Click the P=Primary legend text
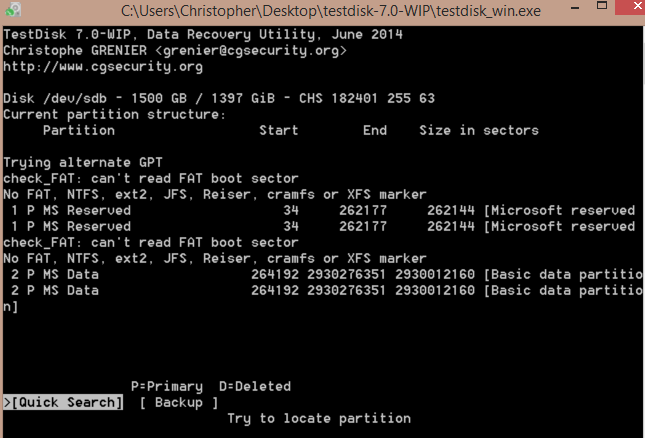This screenshot has height=438, width=645. click(x=167, y=386)
